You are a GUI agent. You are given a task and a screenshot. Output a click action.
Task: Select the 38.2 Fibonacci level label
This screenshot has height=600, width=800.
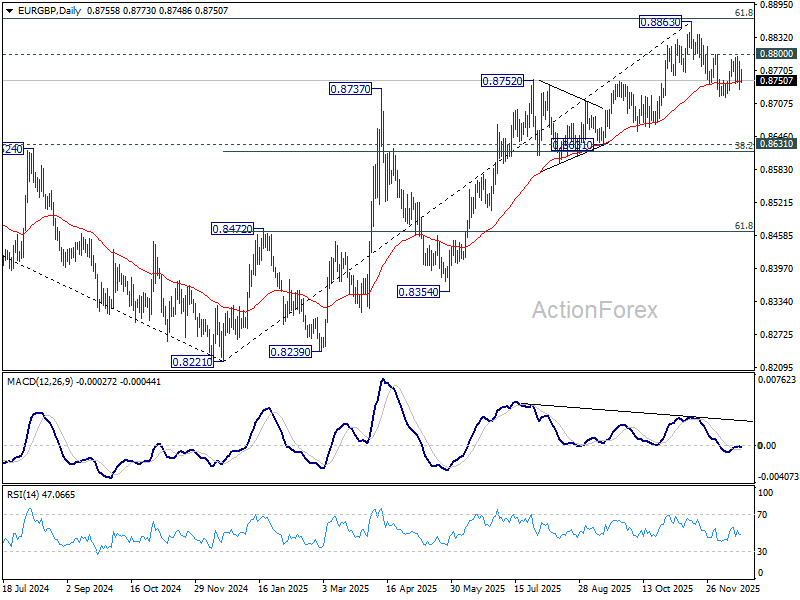pyautogui.click(x=743, y=145)
